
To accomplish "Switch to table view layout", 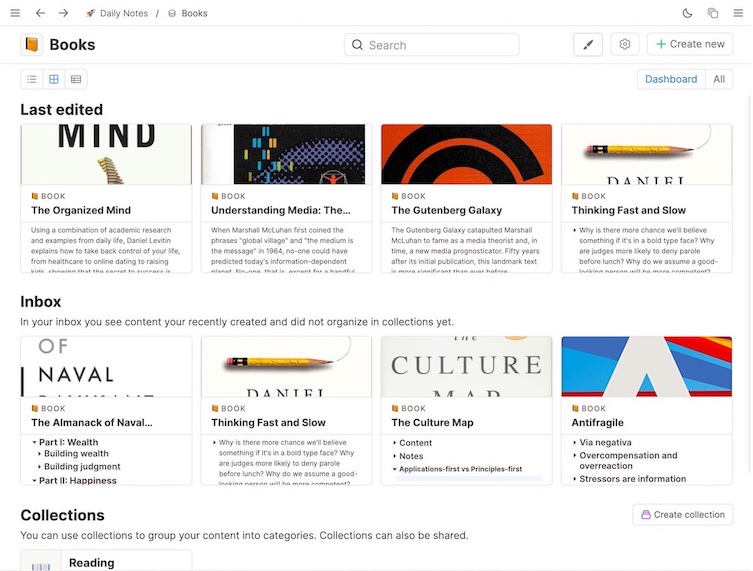I will pos(76,79).
